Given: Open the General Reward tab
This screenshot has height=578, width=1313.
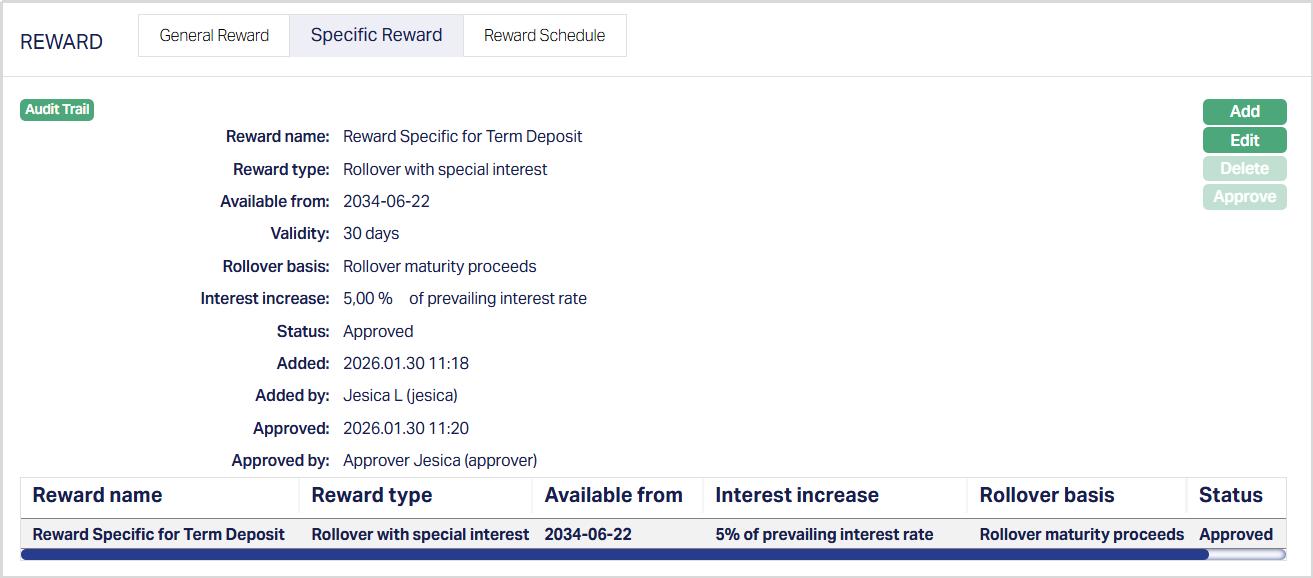Looking at the screenshot, I should coord(214,36).
